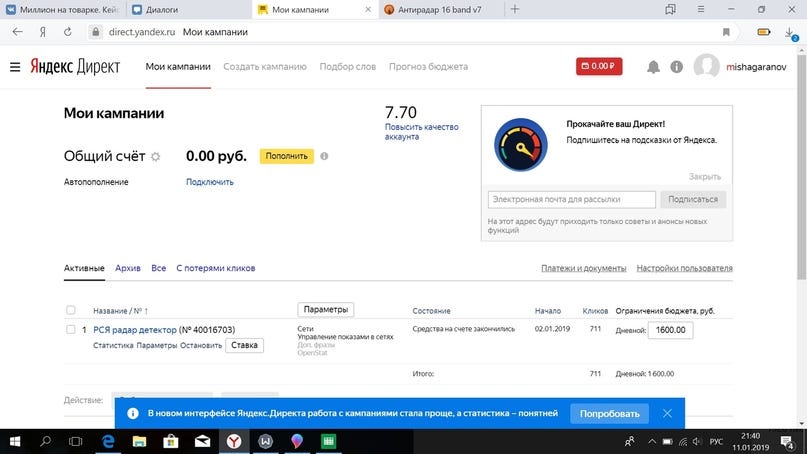Open browser collections icon in title bar

(x=670, y=9)
